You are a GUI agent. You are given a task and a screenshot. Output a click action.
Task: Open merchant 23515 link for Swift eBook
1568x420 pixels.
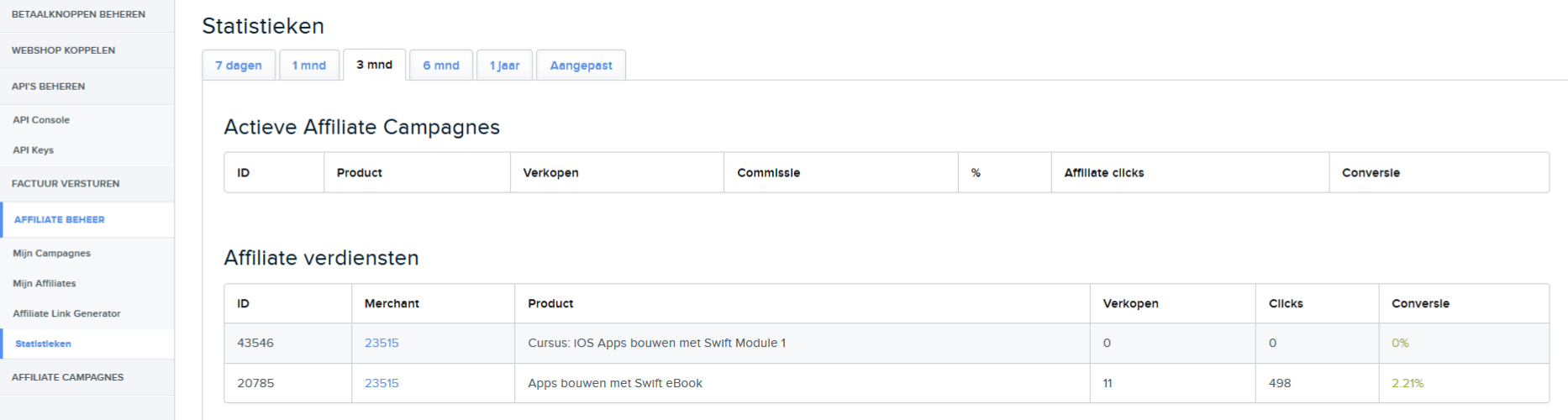381,383
